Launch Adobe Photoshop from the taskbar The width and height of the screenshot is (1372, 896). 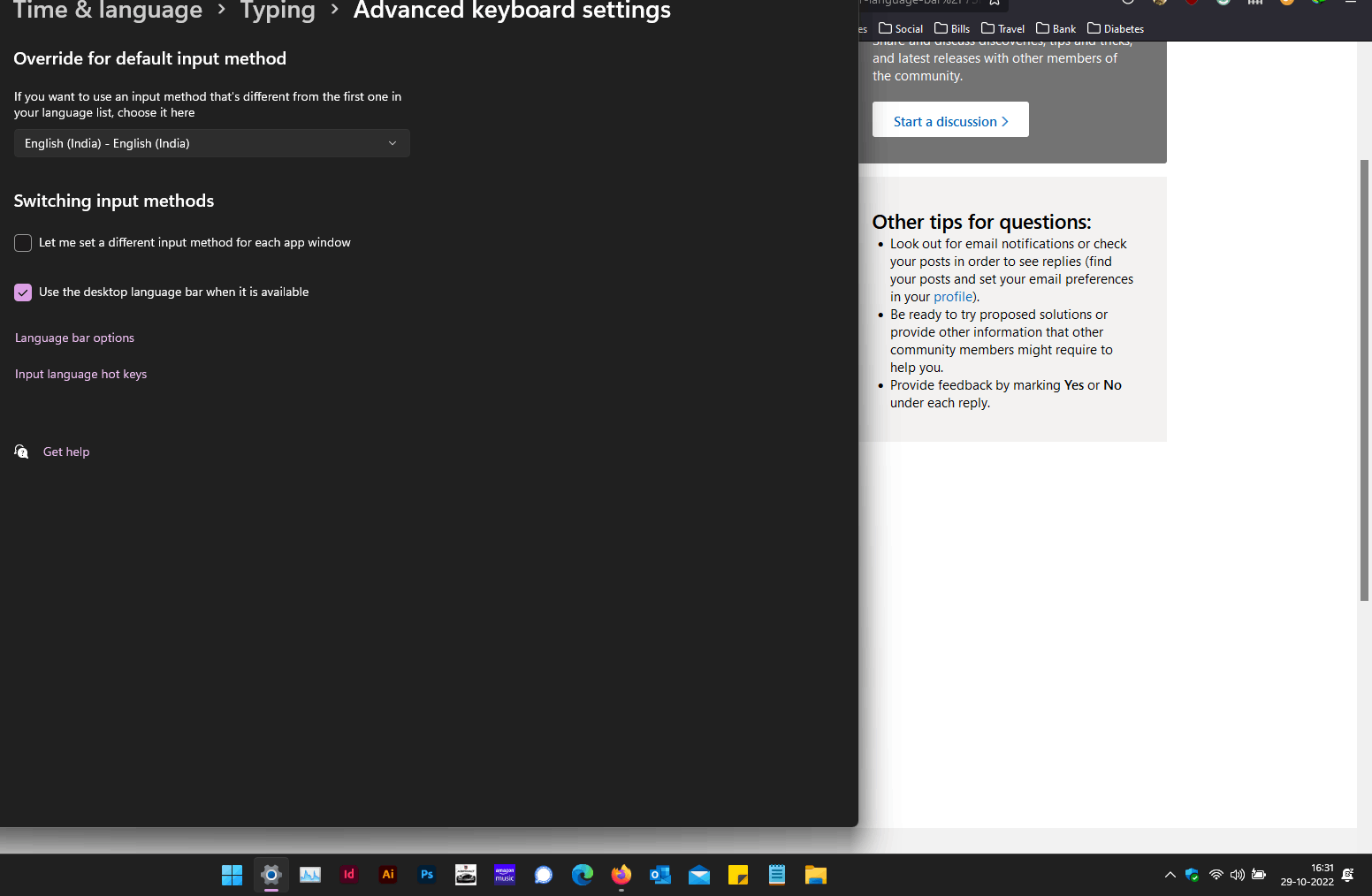click(x=427, y=875)
